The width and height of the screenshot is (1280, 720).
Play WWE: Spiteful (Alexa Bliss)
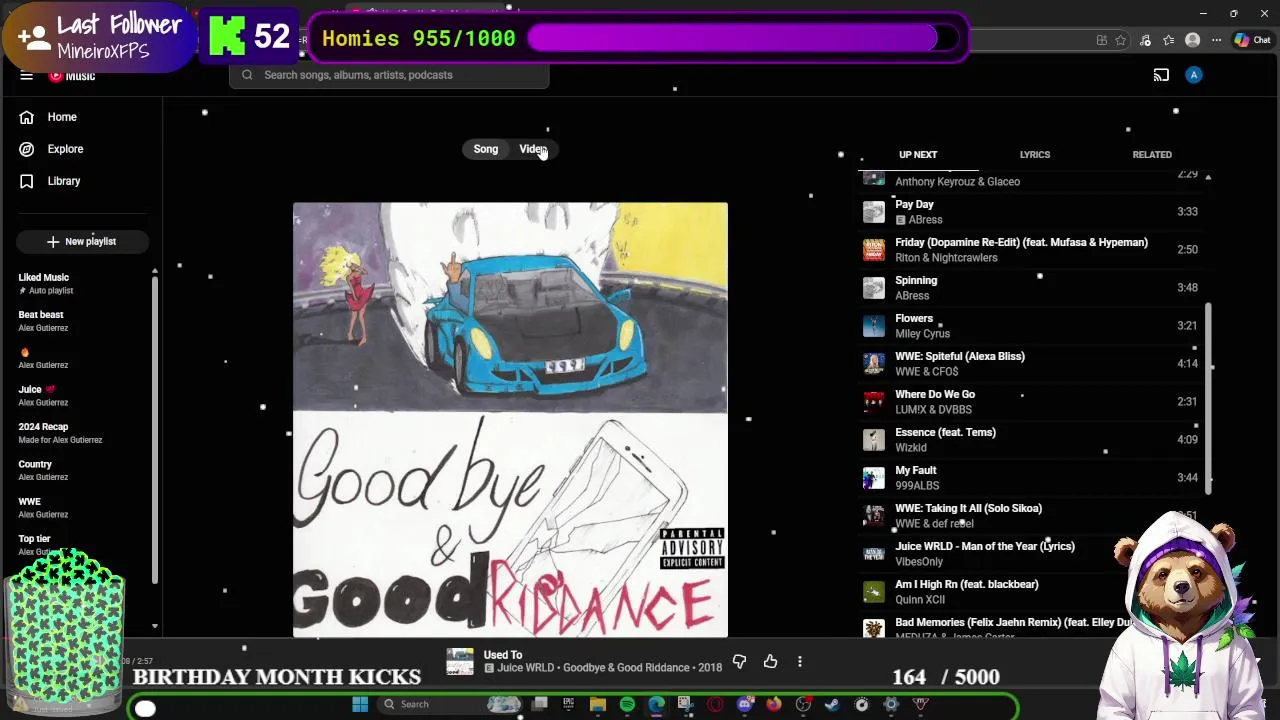[1030, 364]
